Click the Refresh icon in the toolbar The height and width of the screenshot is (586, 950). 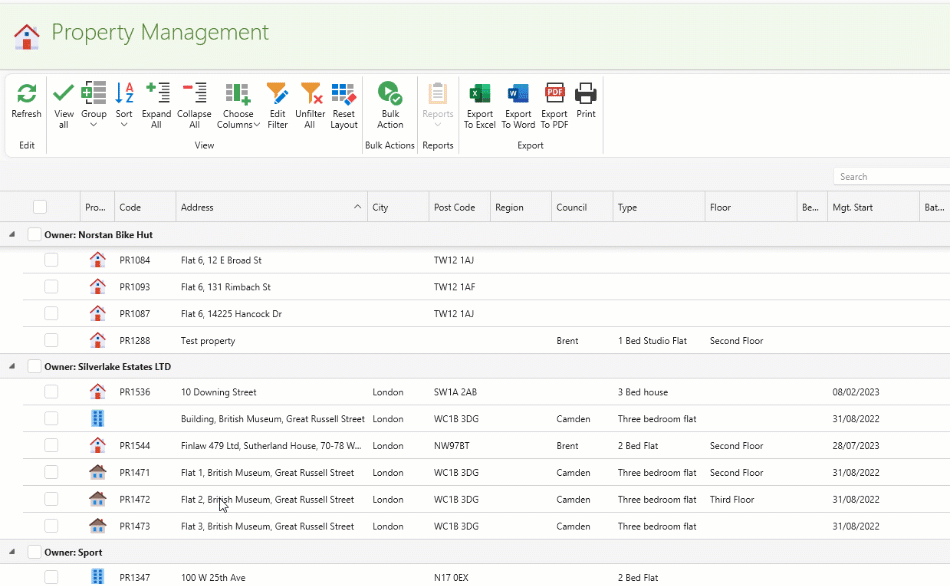tap(26, 94)
